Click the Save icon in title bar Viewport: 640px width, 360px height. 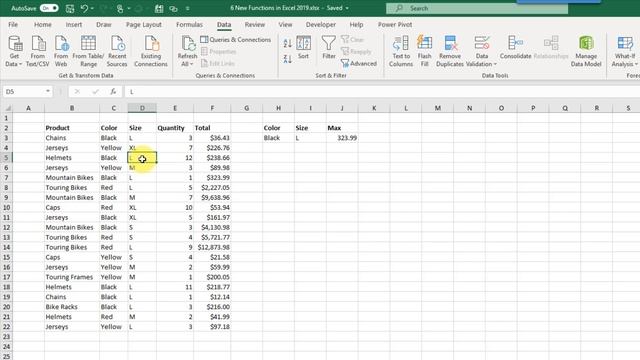[x=70, y=8]
